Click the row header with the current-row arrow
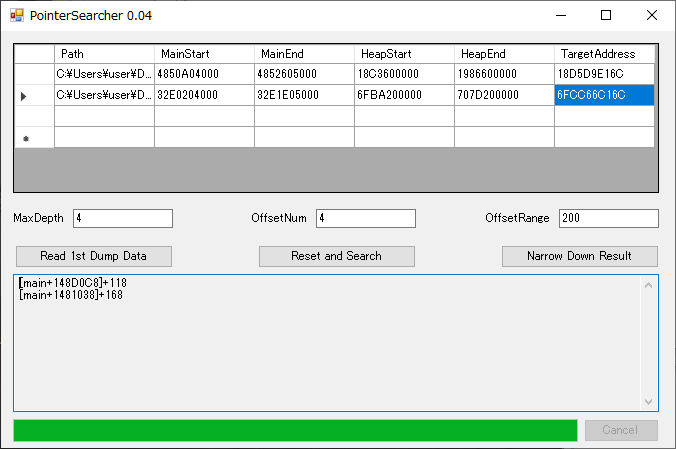The width and height of the screenshot is (676, 449). pos(34,95)
